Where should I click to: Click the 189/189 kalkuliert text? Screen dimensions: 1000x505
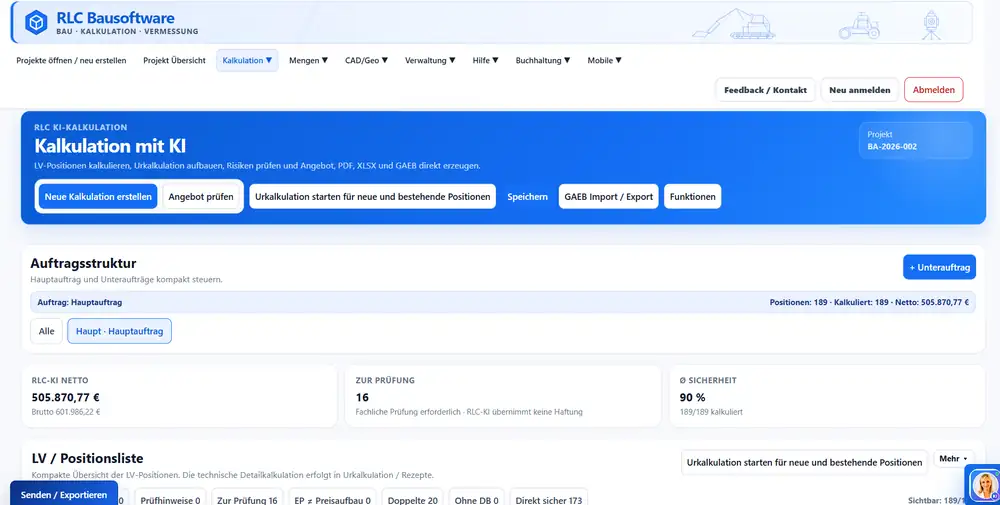pos(711,412)
